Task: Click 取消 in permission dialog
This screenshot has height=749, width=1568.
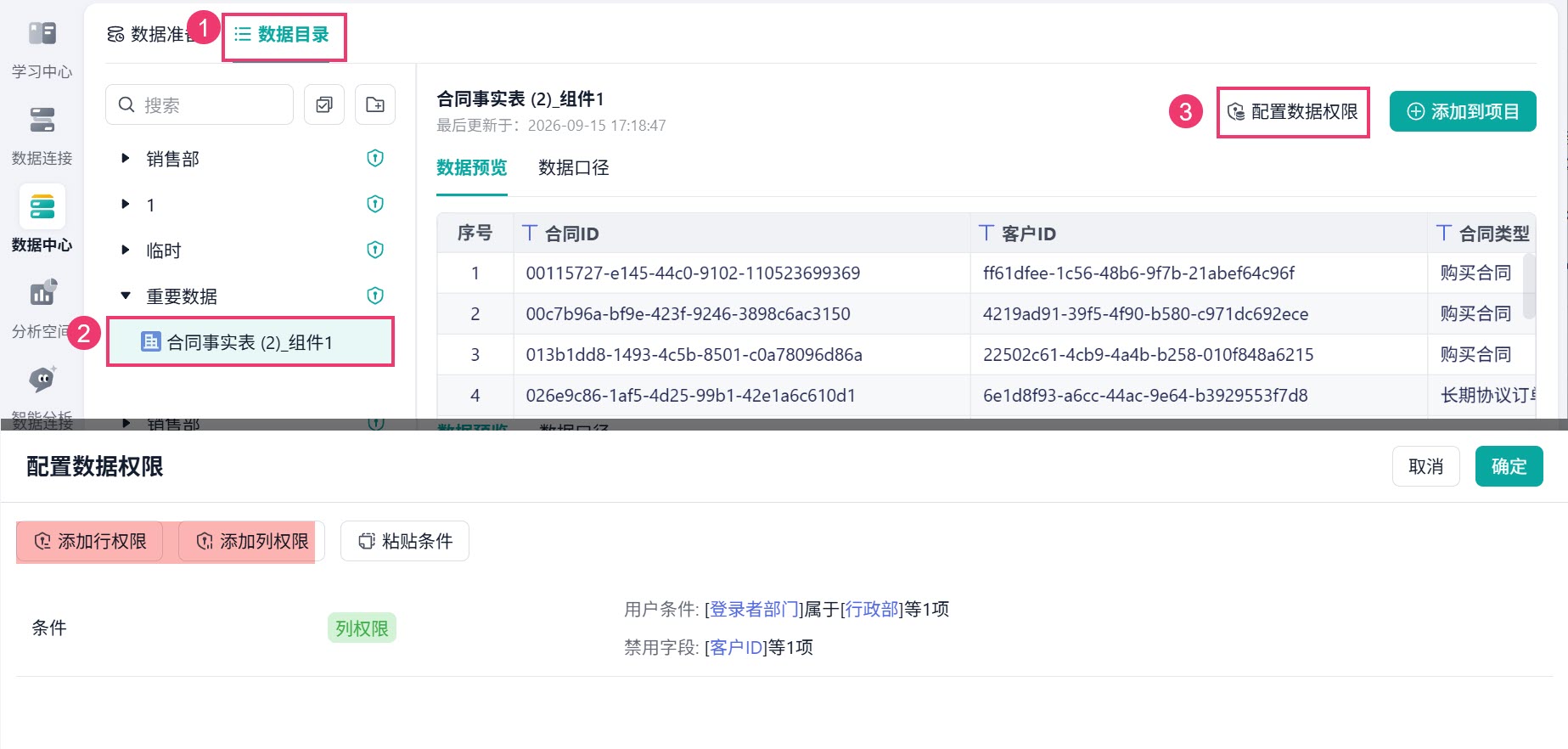Action: pyautogui.click(x=1426, y=466)
